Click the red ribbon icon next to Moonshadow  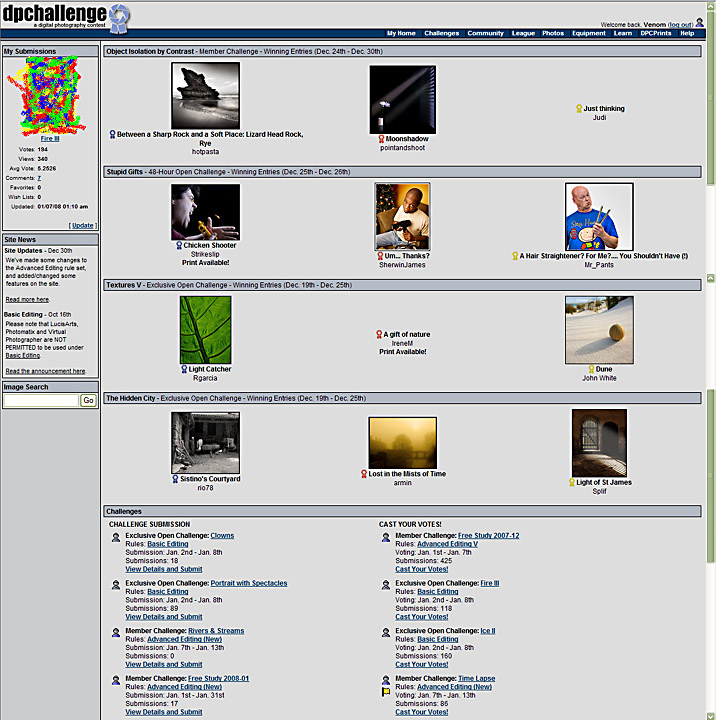[x=381, y=139]
